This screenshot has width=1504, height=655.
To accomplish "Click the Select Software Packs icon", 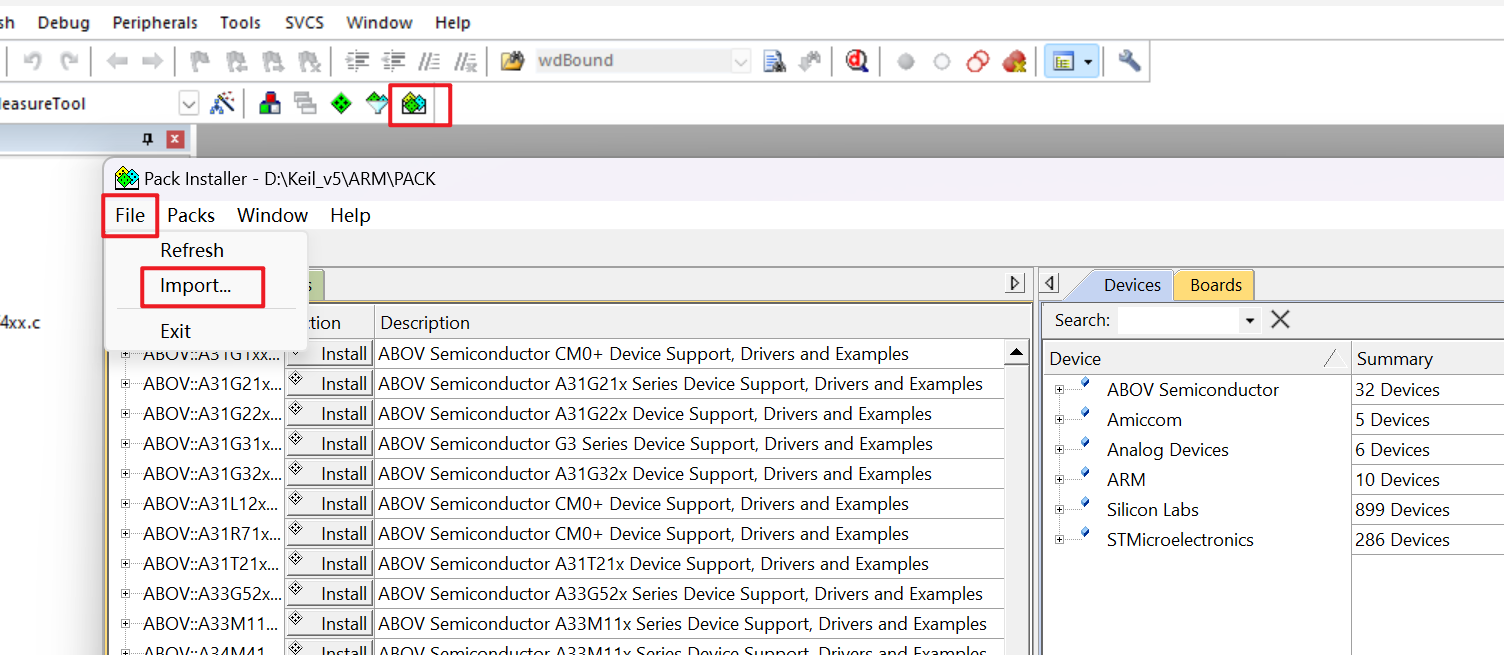I will pyautogui.click(x=377, y=104).
